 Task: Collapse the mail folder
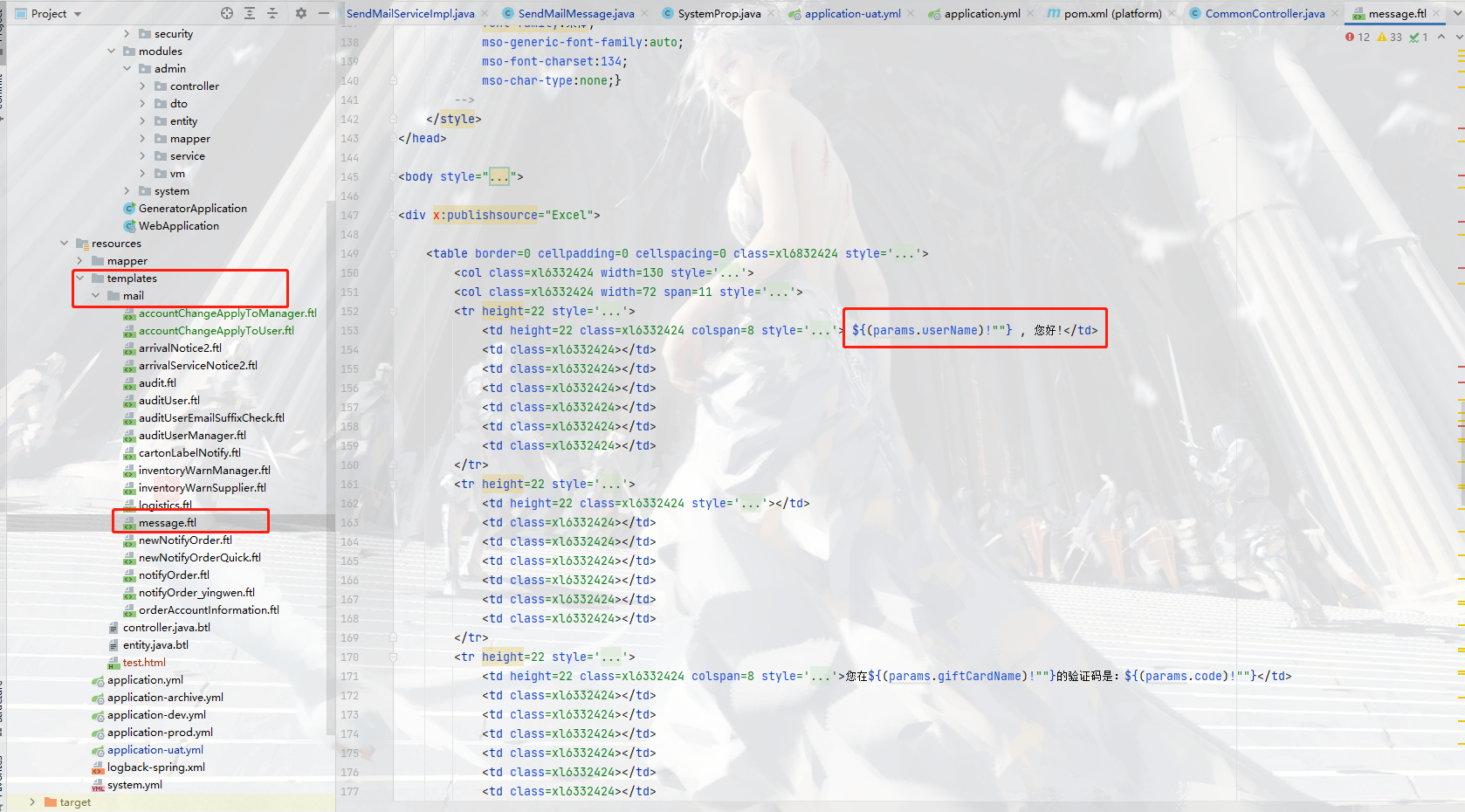tap(96, 295)
